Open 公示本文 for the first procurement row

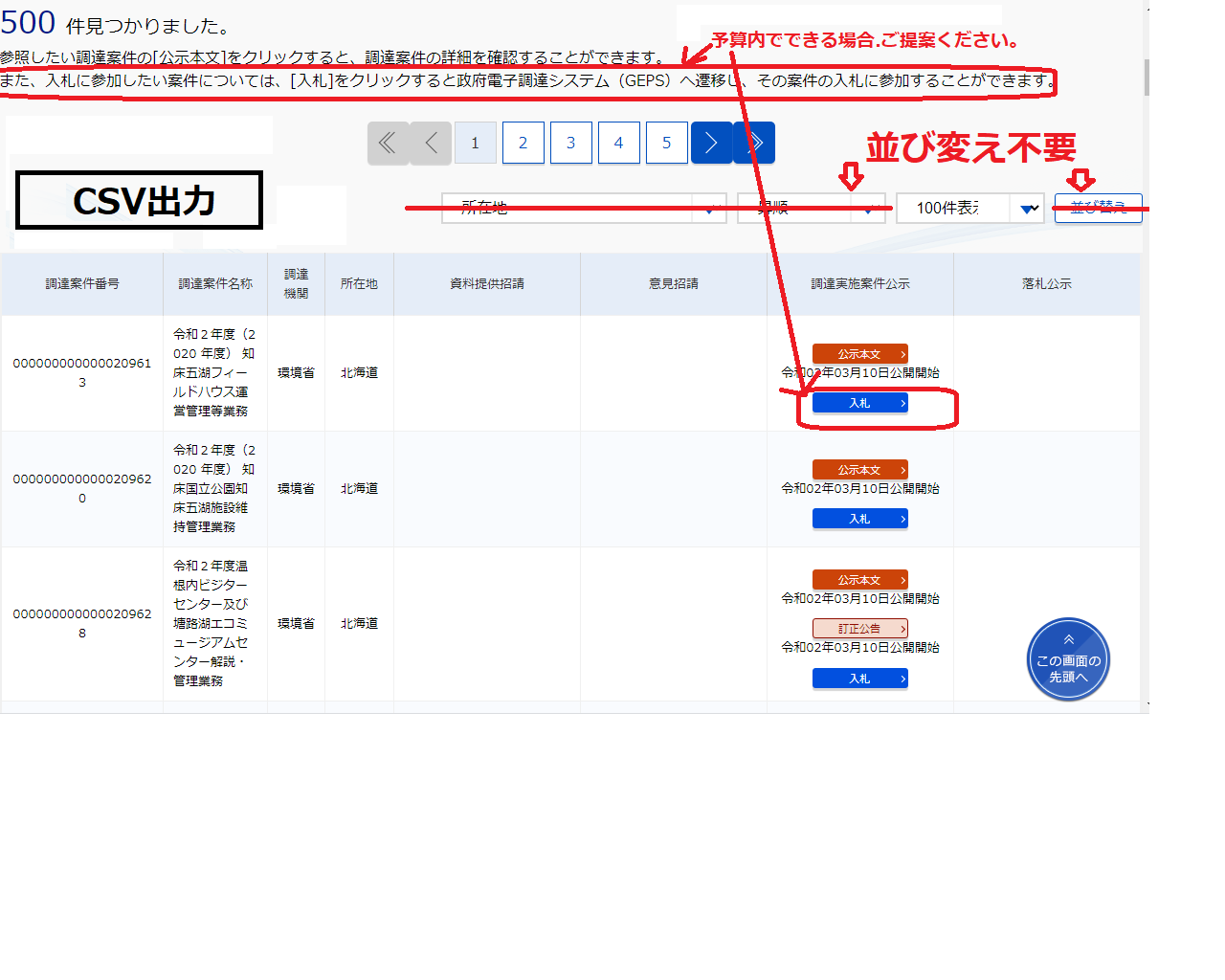pos(859,354)
